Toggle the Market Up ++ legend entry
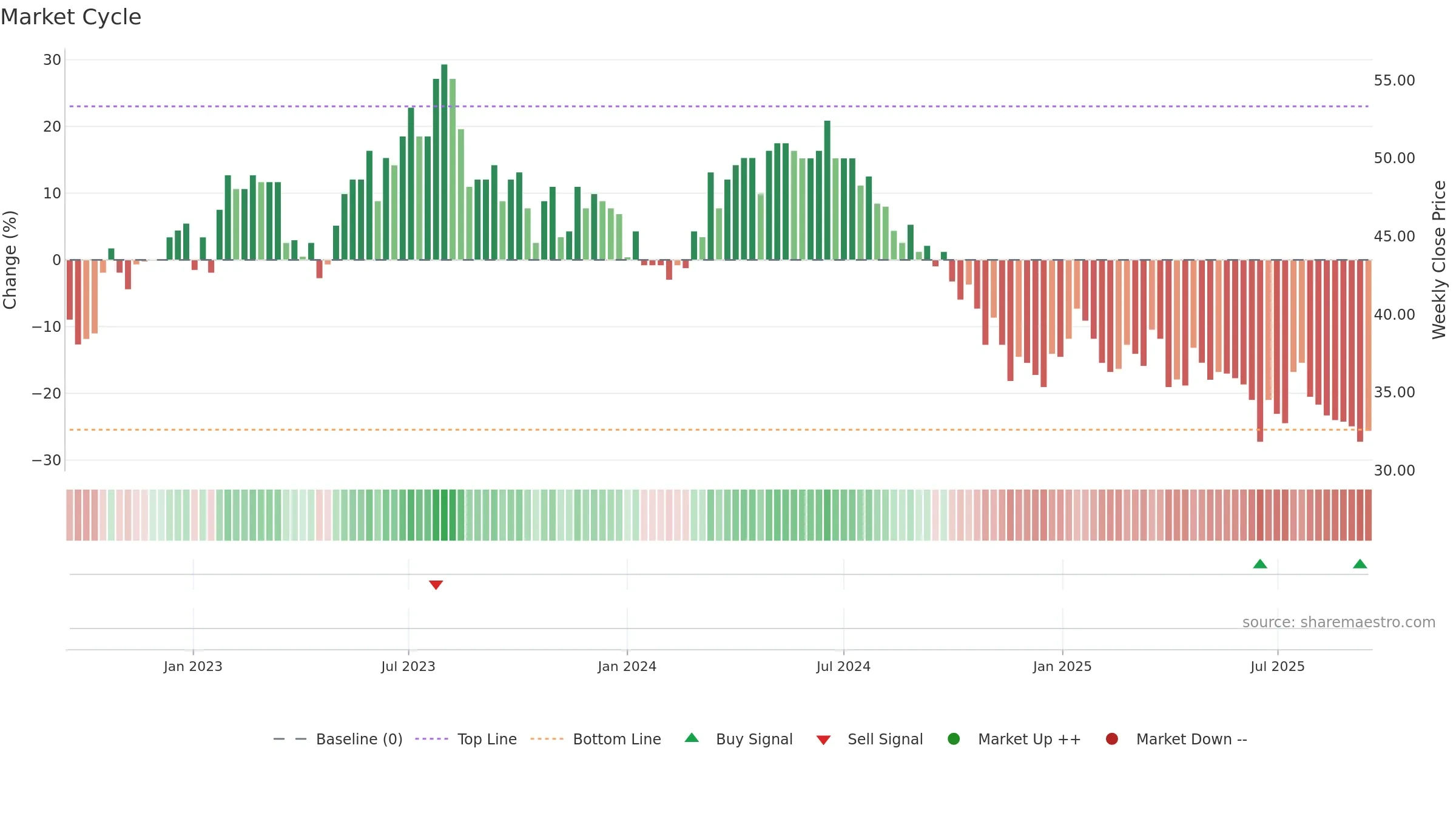Image resolution: width=1456 pixels, height=819 pixels. [x=1014, y=739]
